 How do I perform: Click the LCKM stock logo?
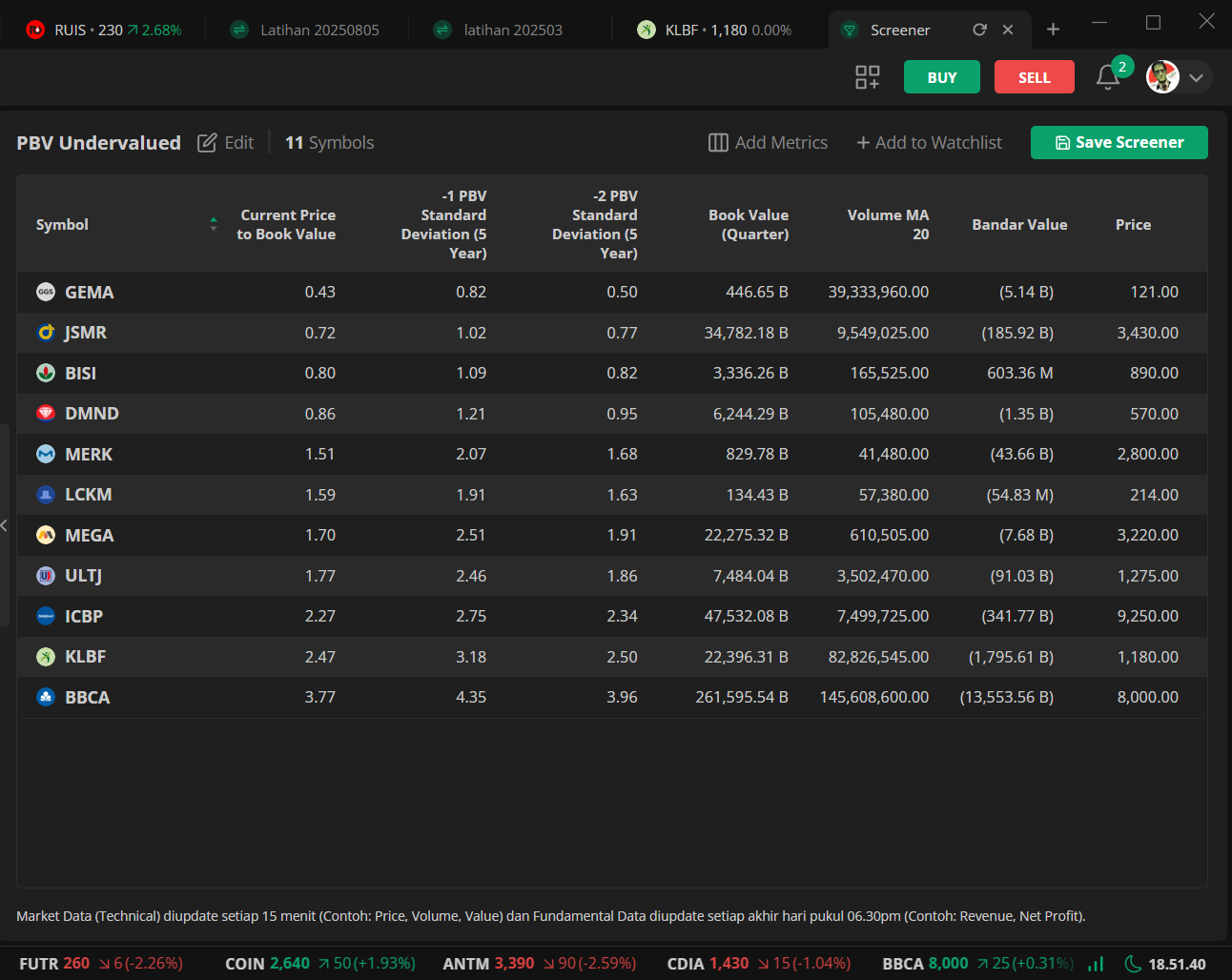[x=46, y=495]
